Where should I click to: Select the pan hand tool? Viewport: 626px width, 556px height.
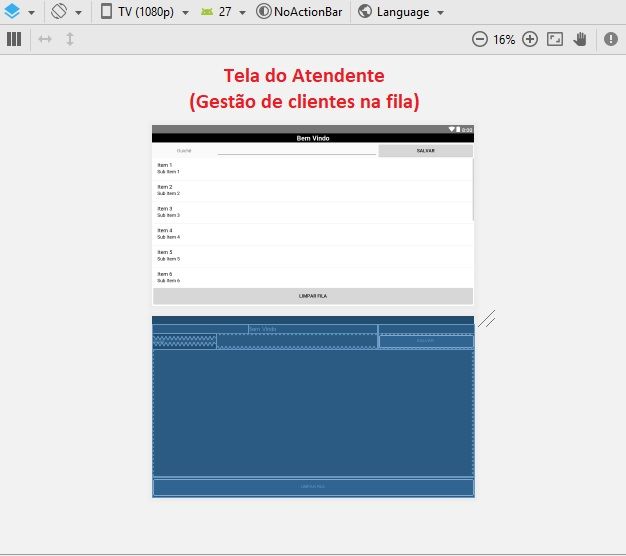tap(580, 39)
